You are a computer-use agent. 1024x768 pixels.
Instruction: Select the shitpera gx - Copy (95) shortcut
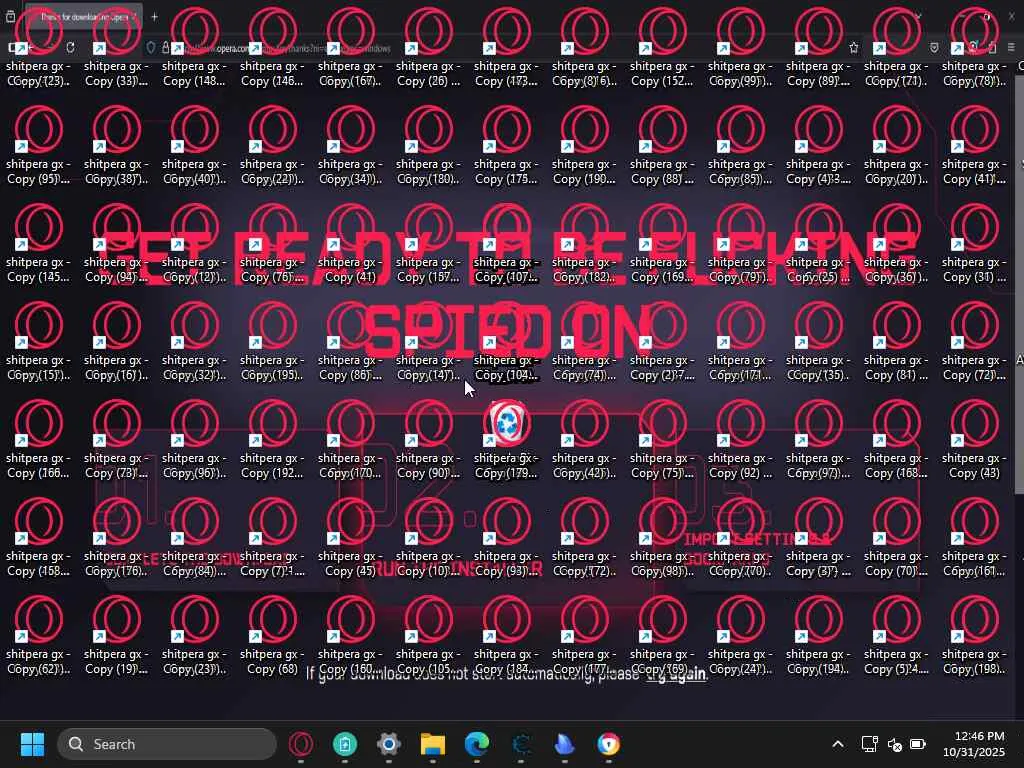pos(38,145)
